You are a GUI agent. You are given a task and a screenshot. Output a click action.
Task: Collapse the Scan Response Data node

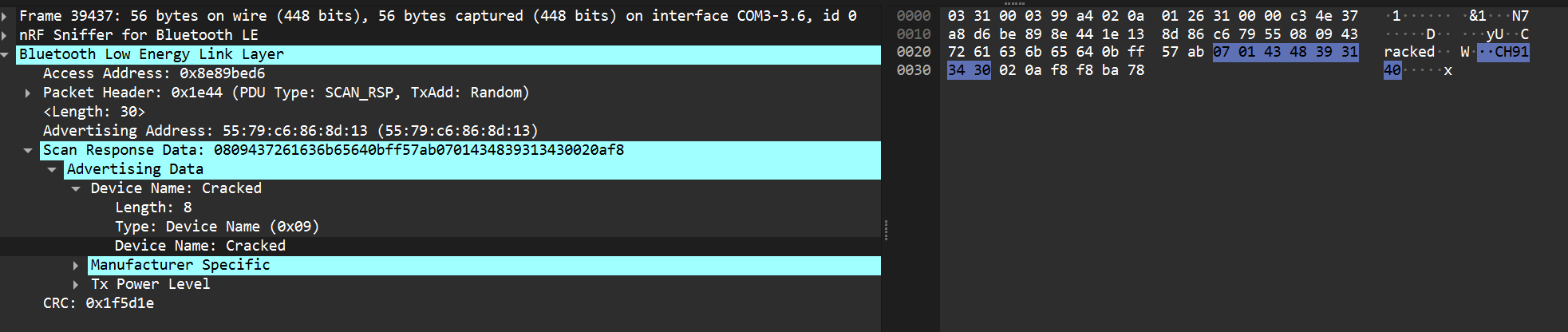click(x=28, y=150)
